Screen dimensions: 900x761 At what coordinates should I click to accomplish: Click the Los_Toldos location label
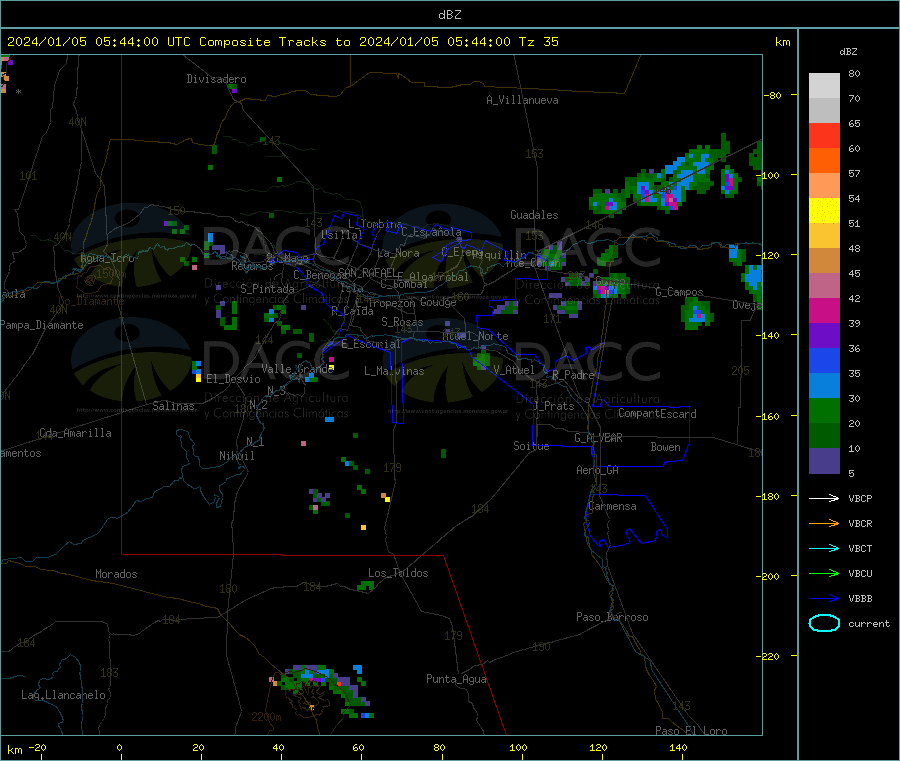tap(398, 573)
